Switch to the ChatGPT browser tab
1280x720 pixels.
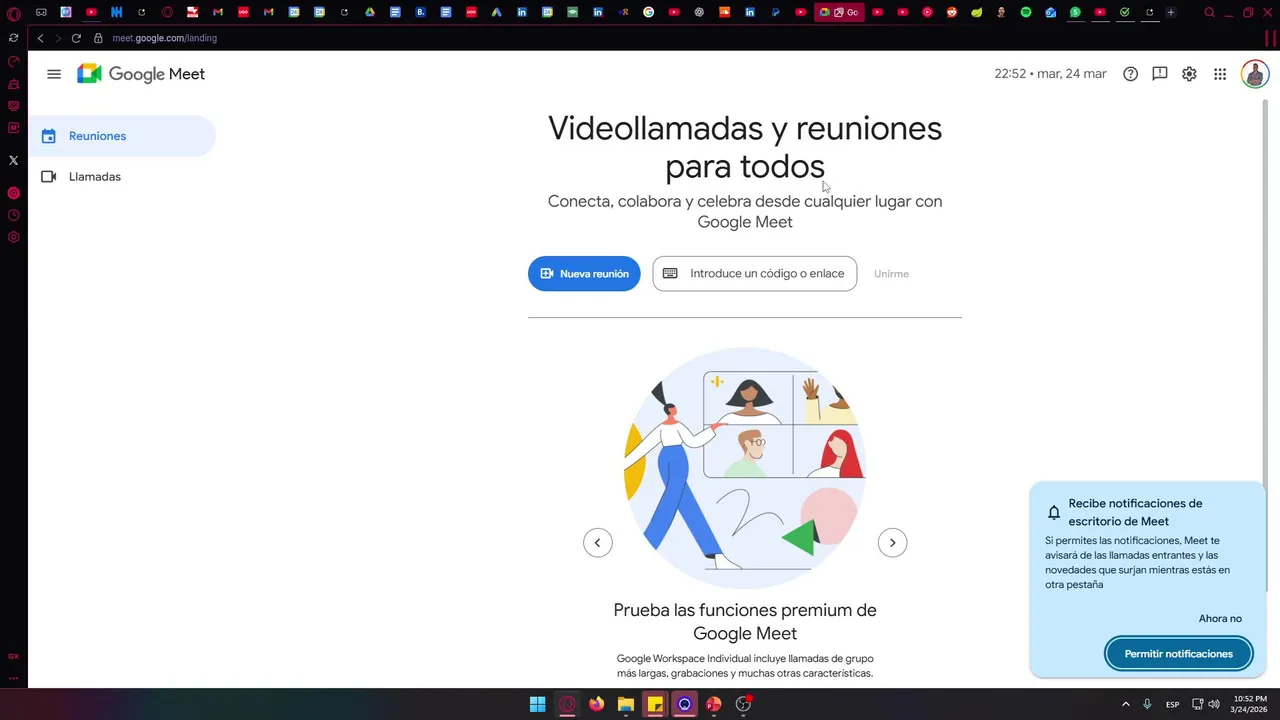699,12
